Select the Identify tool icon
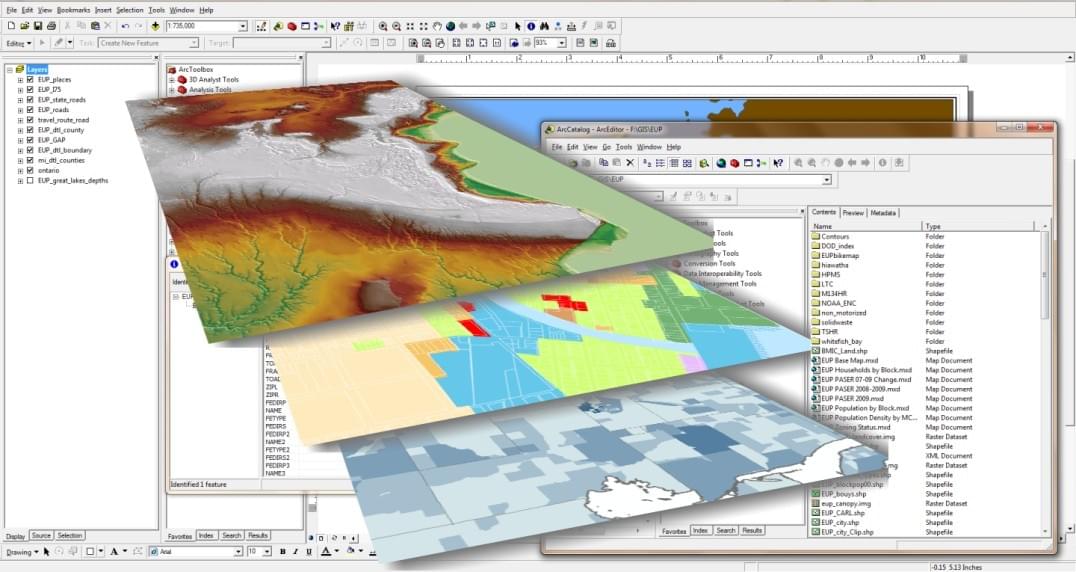 (530, 25)
